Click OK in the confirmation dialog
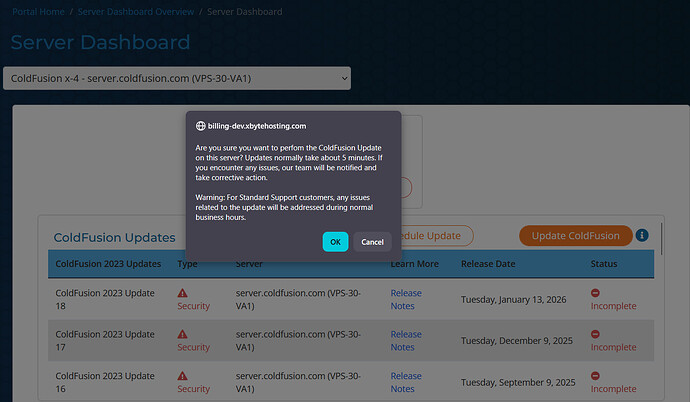 tap(335, 242)
